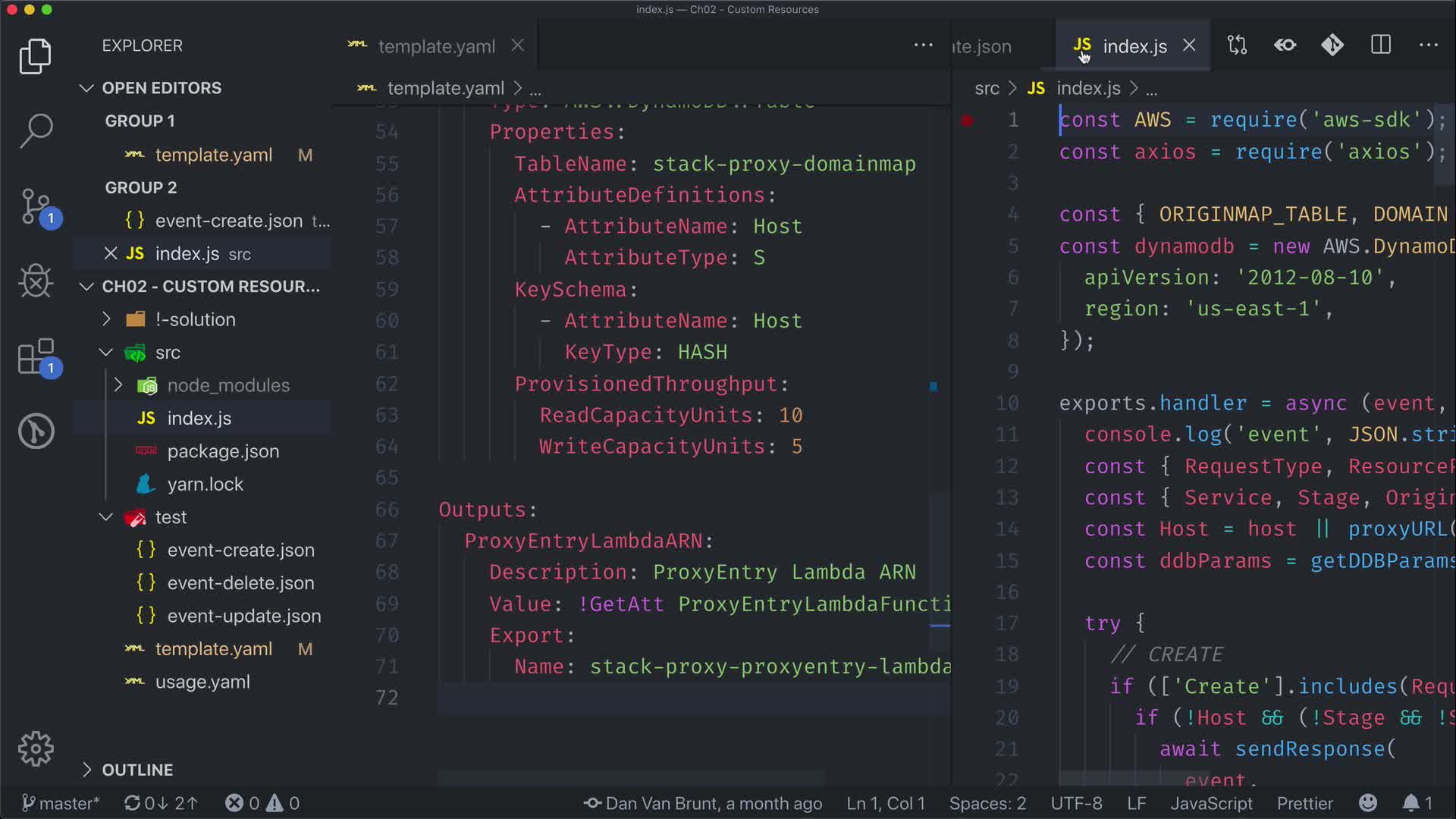The width and height of the screenshot is (1456, 819).
Task: Open the Manage gear icon
Action: pos(36,749)
